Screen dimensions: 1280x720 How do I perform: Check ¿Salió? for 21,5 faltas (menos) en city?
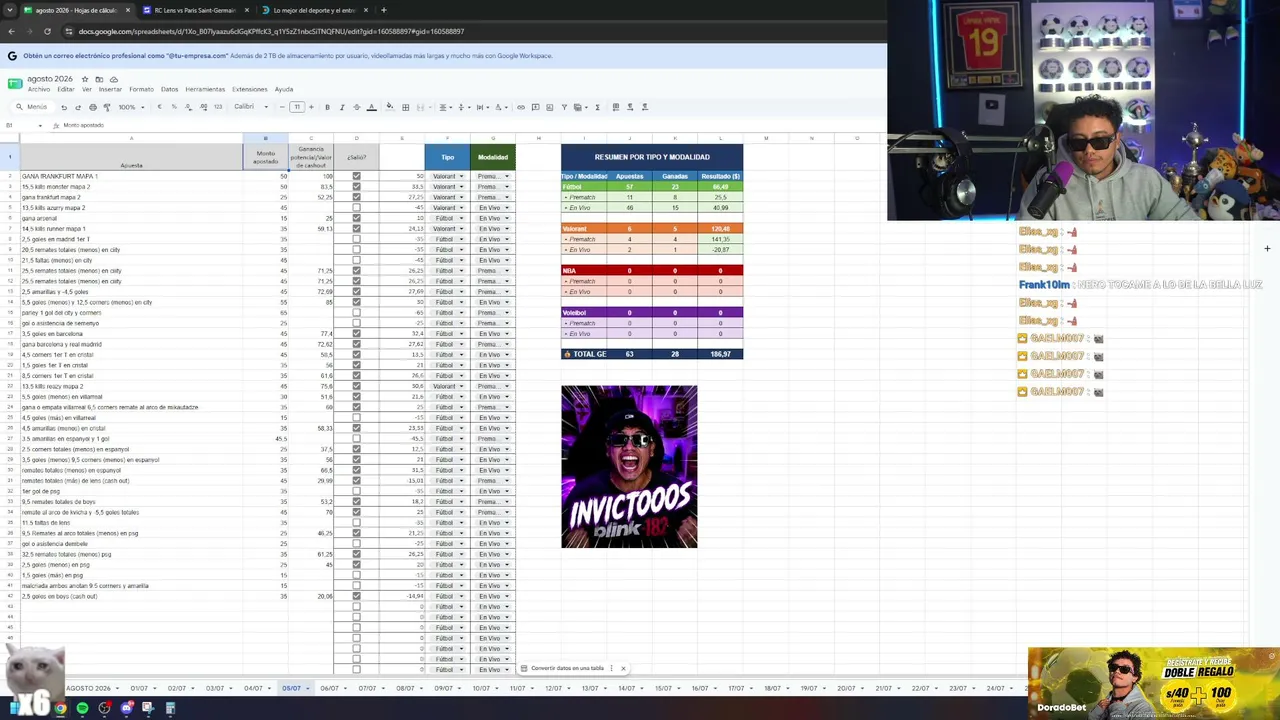pos(356,260)
